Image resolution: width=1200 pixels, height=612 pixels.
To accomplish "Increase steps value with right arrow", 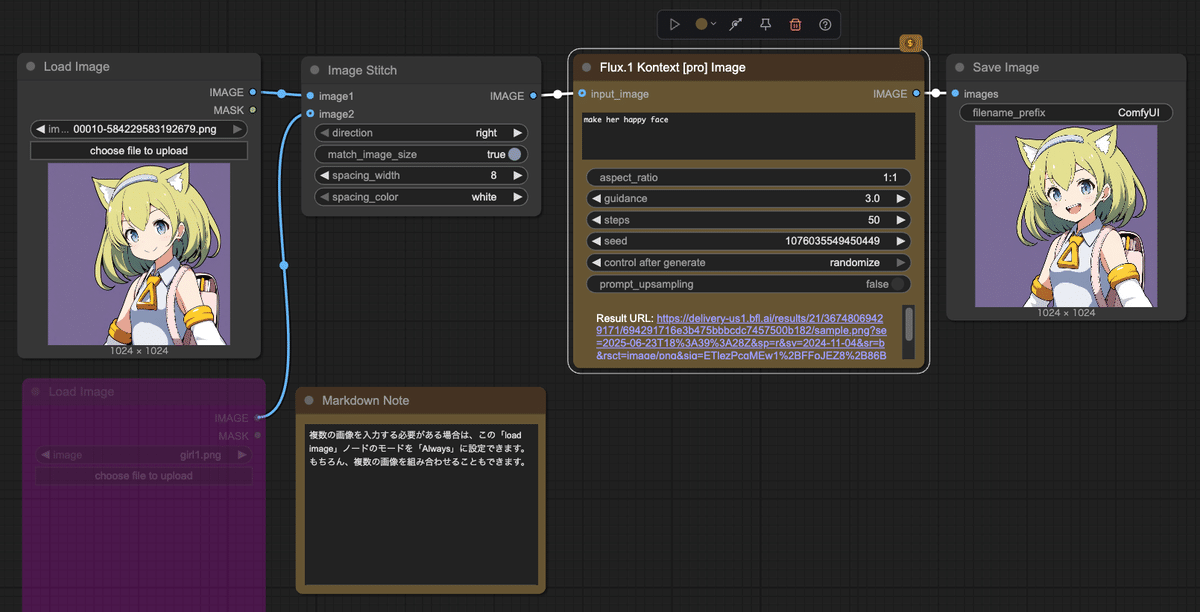I will tap(902, 220).
